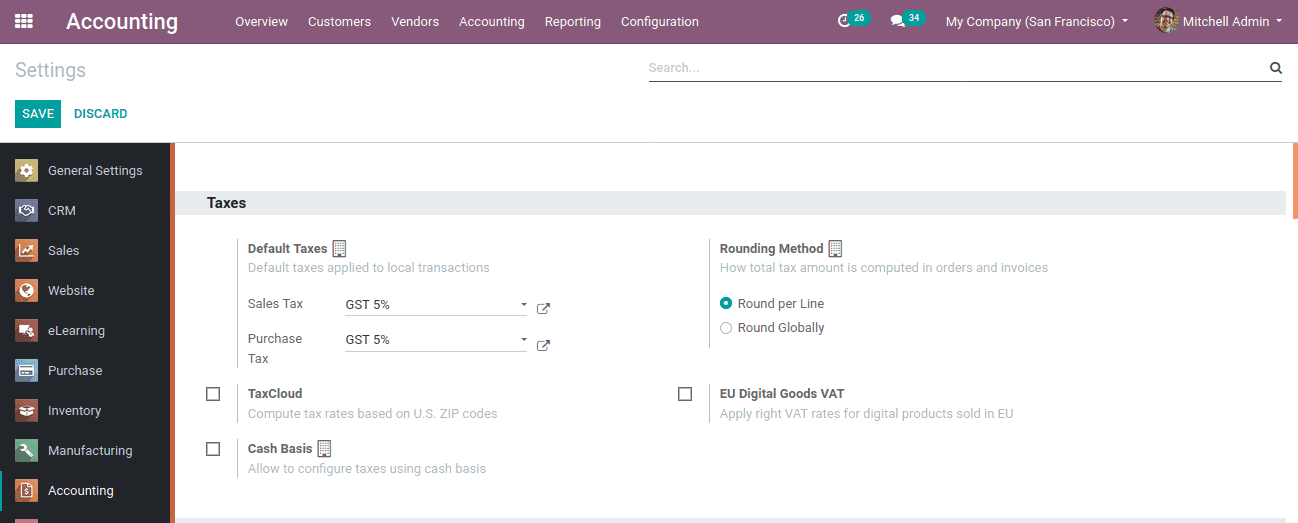Enable the Cash Basis checkbox

click(x=213, y=449)
